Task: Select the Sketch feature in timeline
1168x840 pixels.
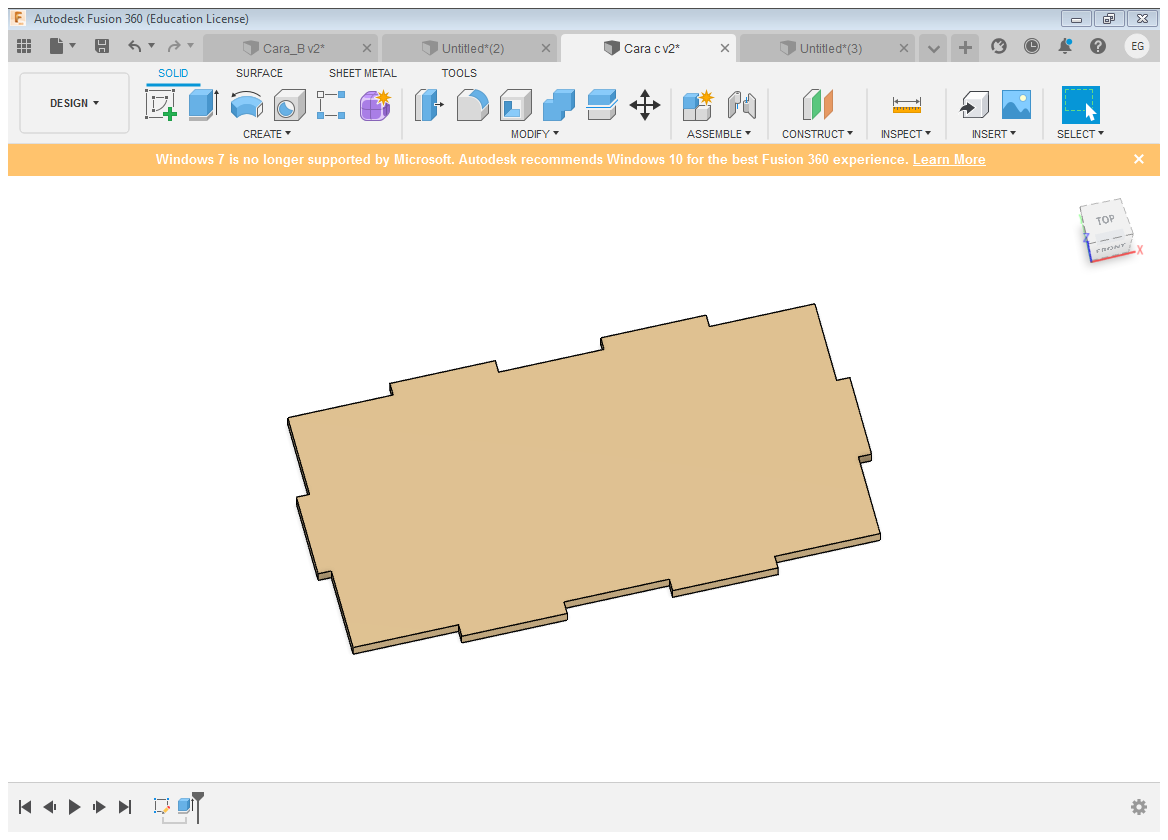Action: [x=161, y=806]
